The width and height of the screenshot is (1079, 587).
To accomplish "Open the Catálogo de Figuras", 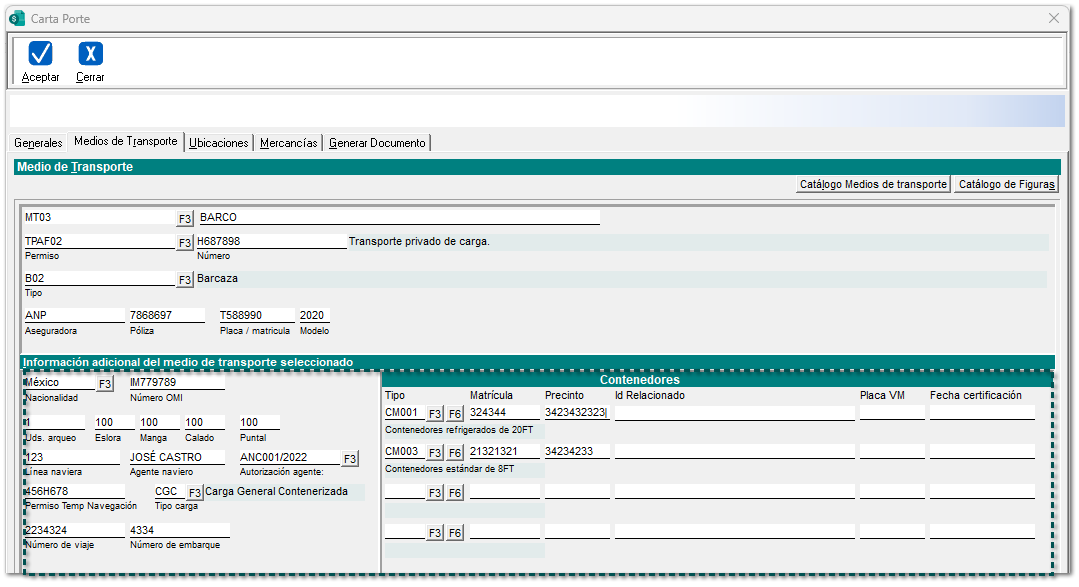I will (x=1006, y=184).
